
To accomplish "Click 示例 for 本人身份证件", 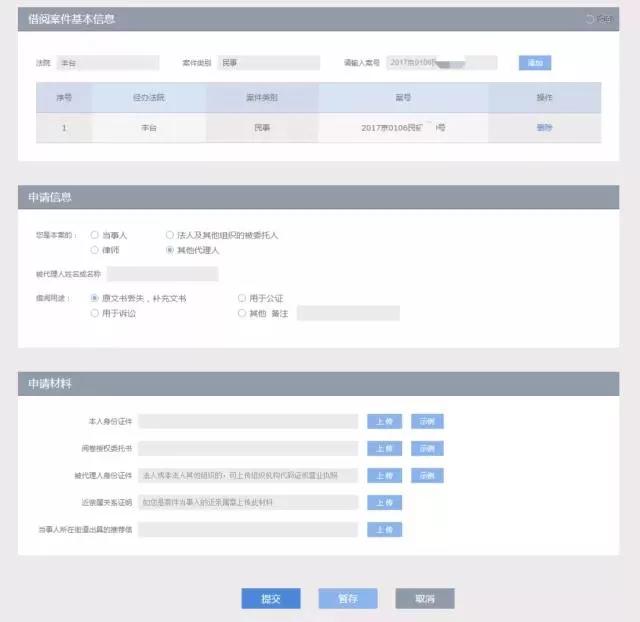I will (x=427, y=421).
